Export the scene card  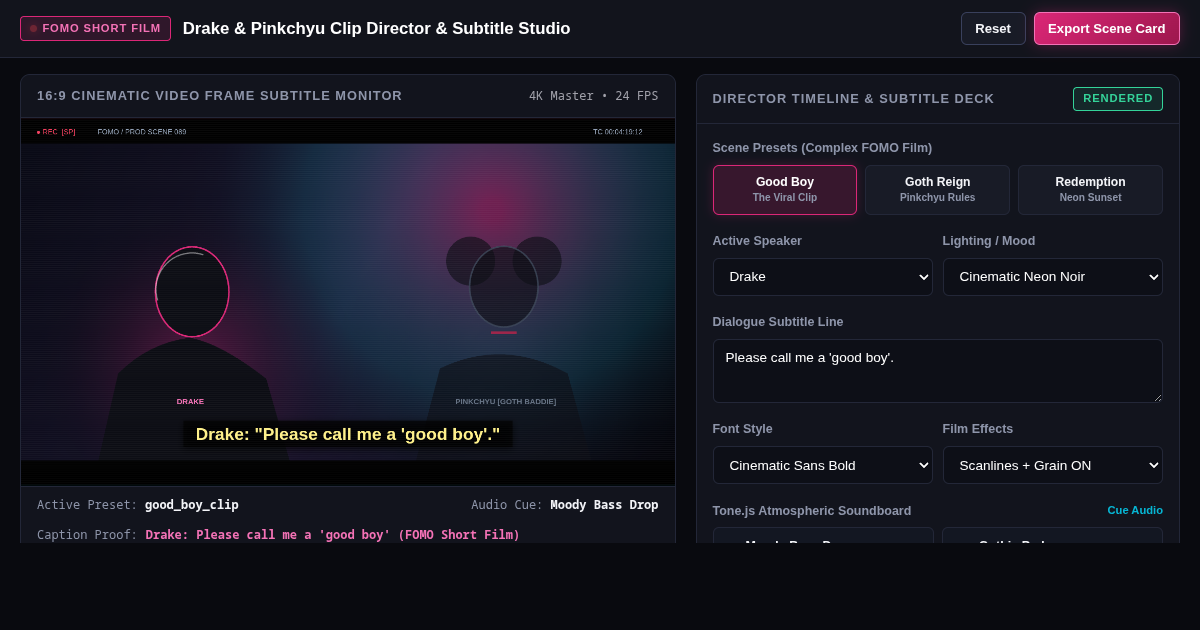pos(1106,28)
